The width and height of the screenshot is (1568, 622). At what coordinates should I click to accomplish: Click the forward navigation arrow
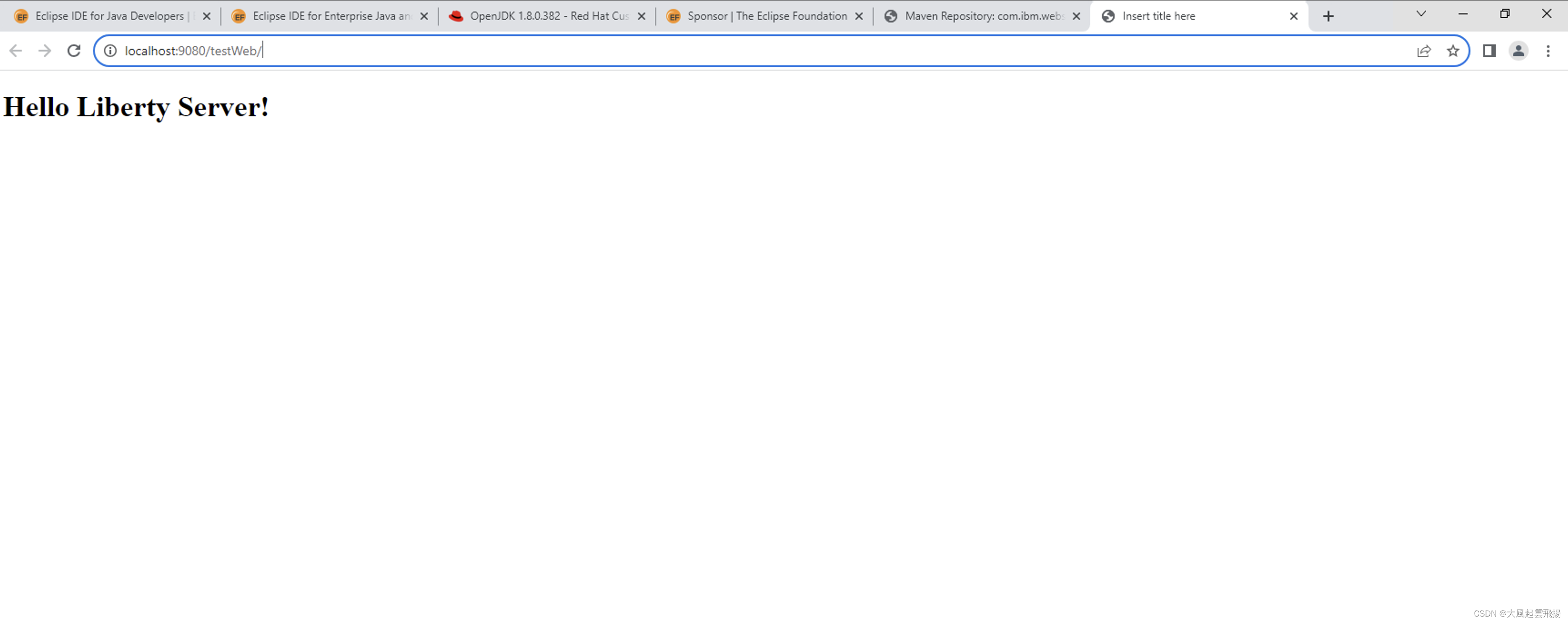click(x=45, y=51)
